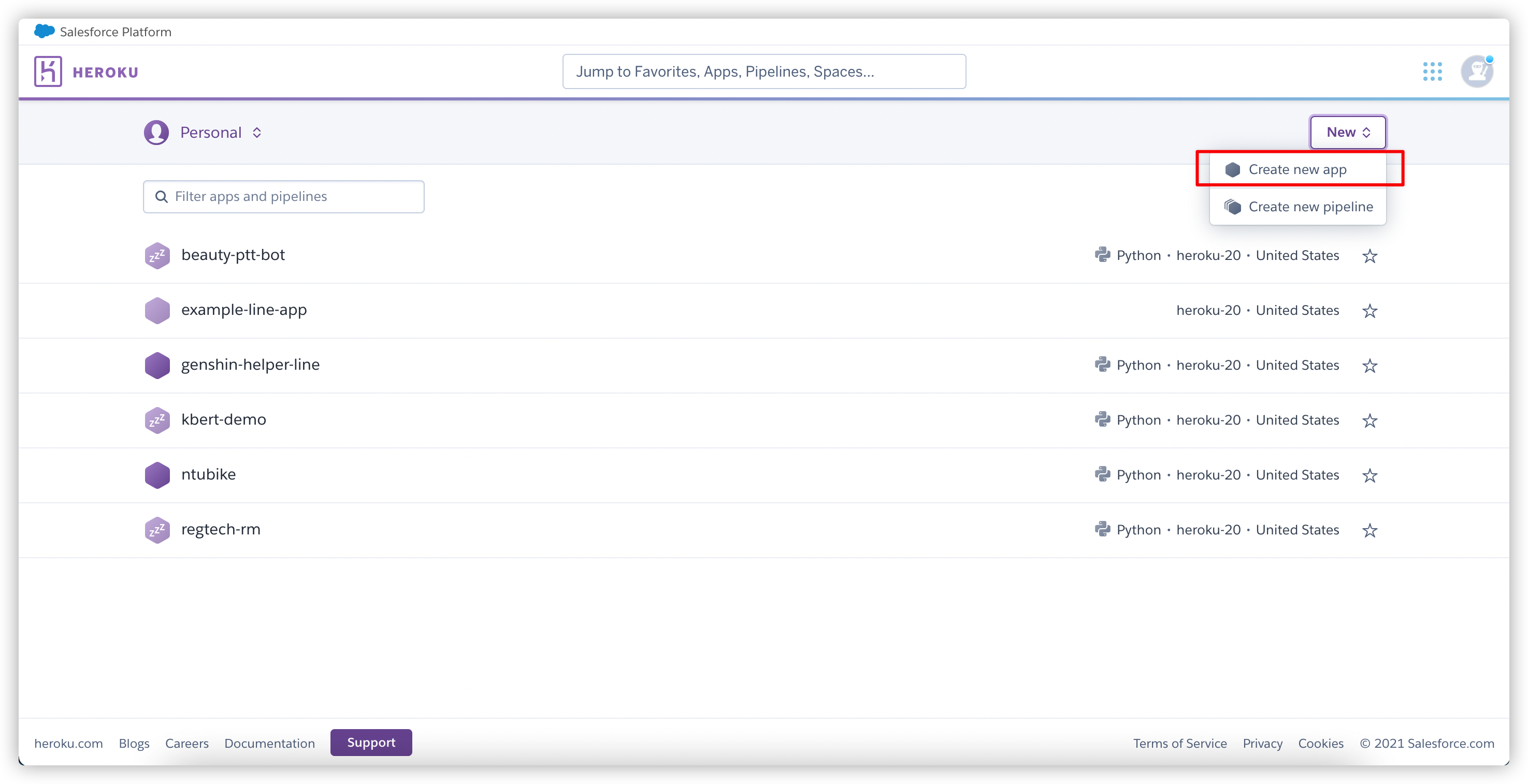Toggle favorite star for kbert-demo
This screenshot has width=1528, height=784.
pyautogui.click(x=1370, y=420)
